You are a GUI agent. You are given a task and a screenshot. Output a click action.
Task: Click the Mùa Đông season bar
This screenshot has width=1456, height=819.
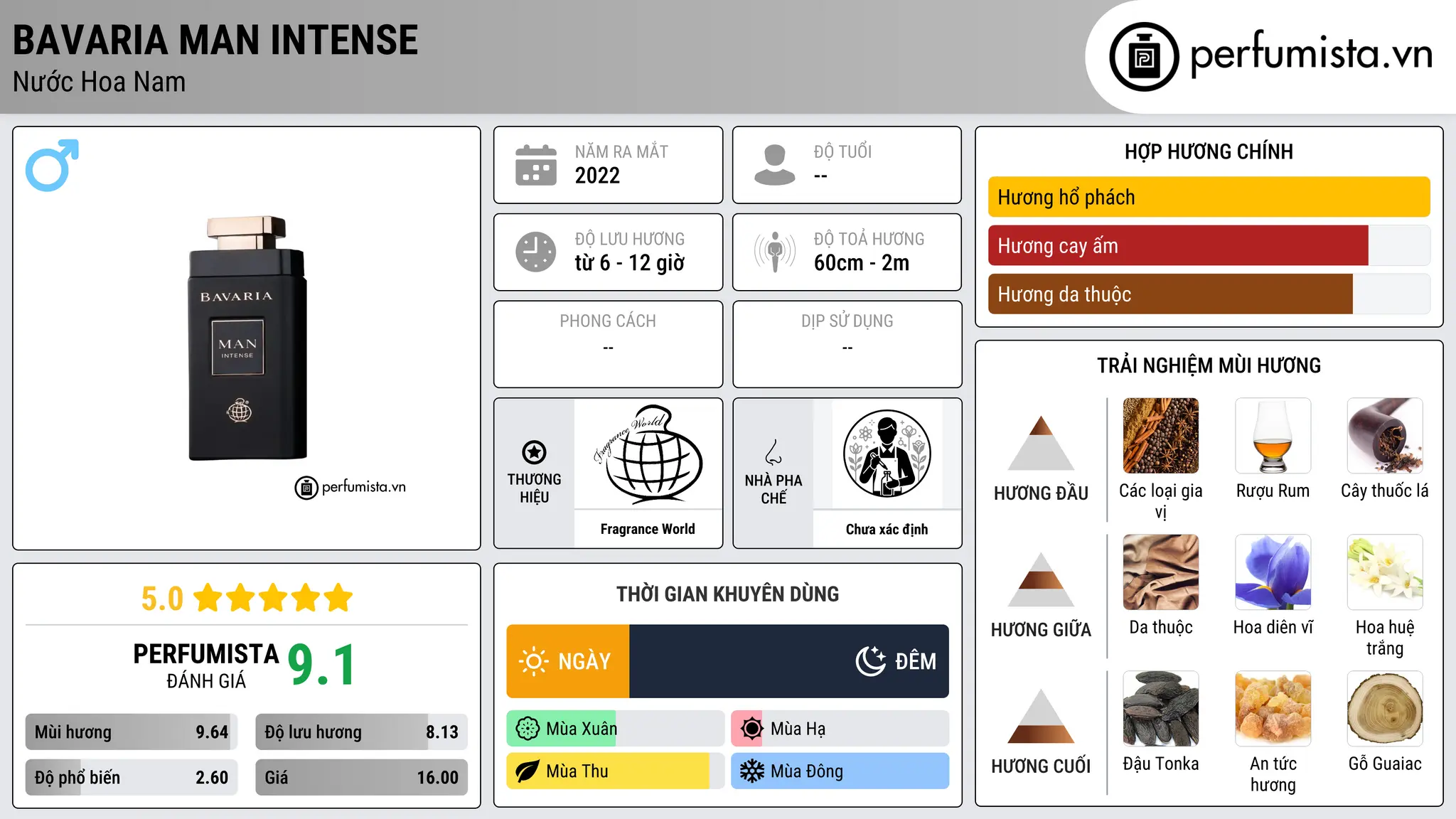pos(840,771)
